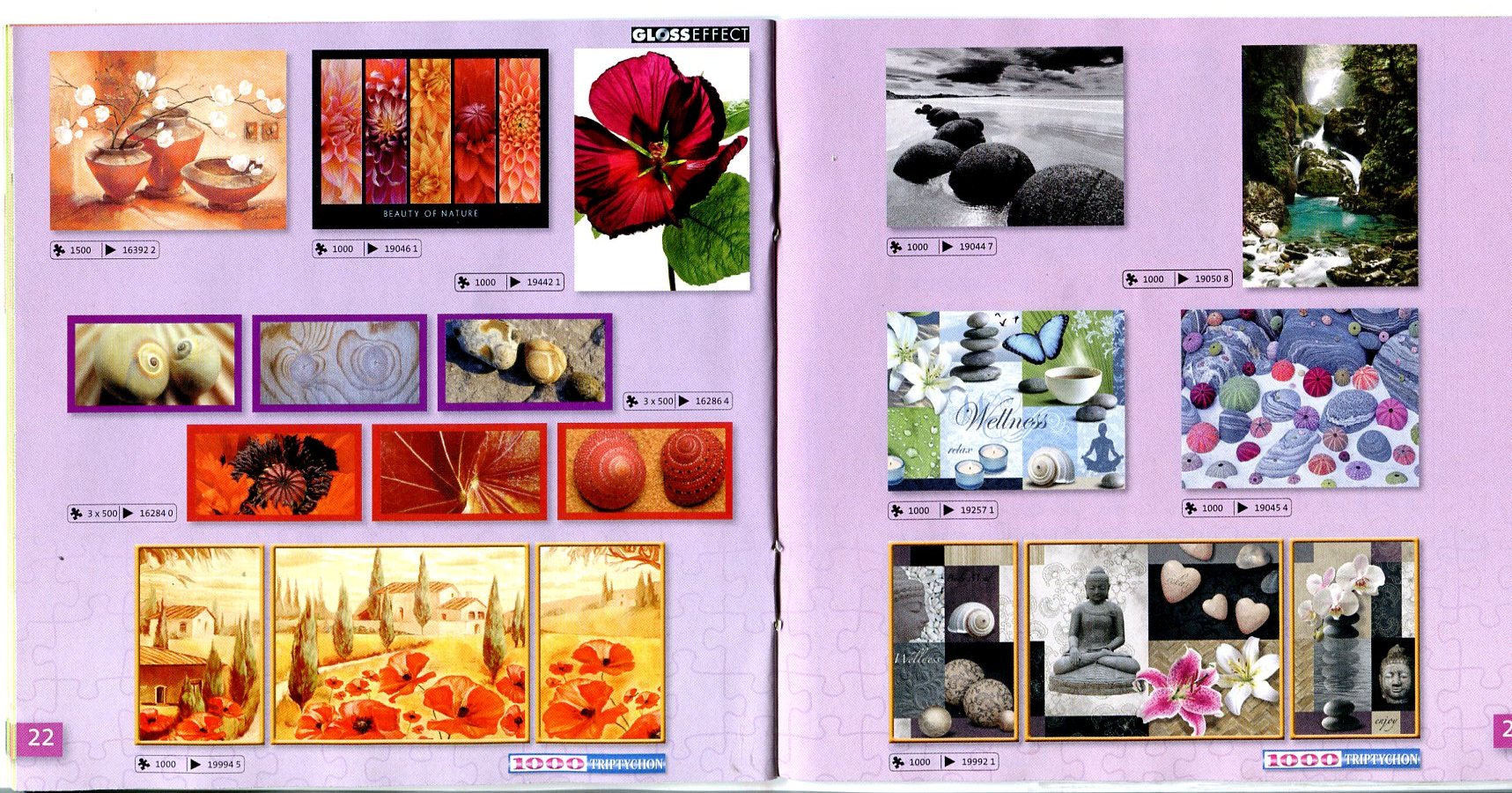Click the magnolia vases painting puzzle image
This screenshot has height=793, width=1512.
pyautogui.click(x=168, y=141)
